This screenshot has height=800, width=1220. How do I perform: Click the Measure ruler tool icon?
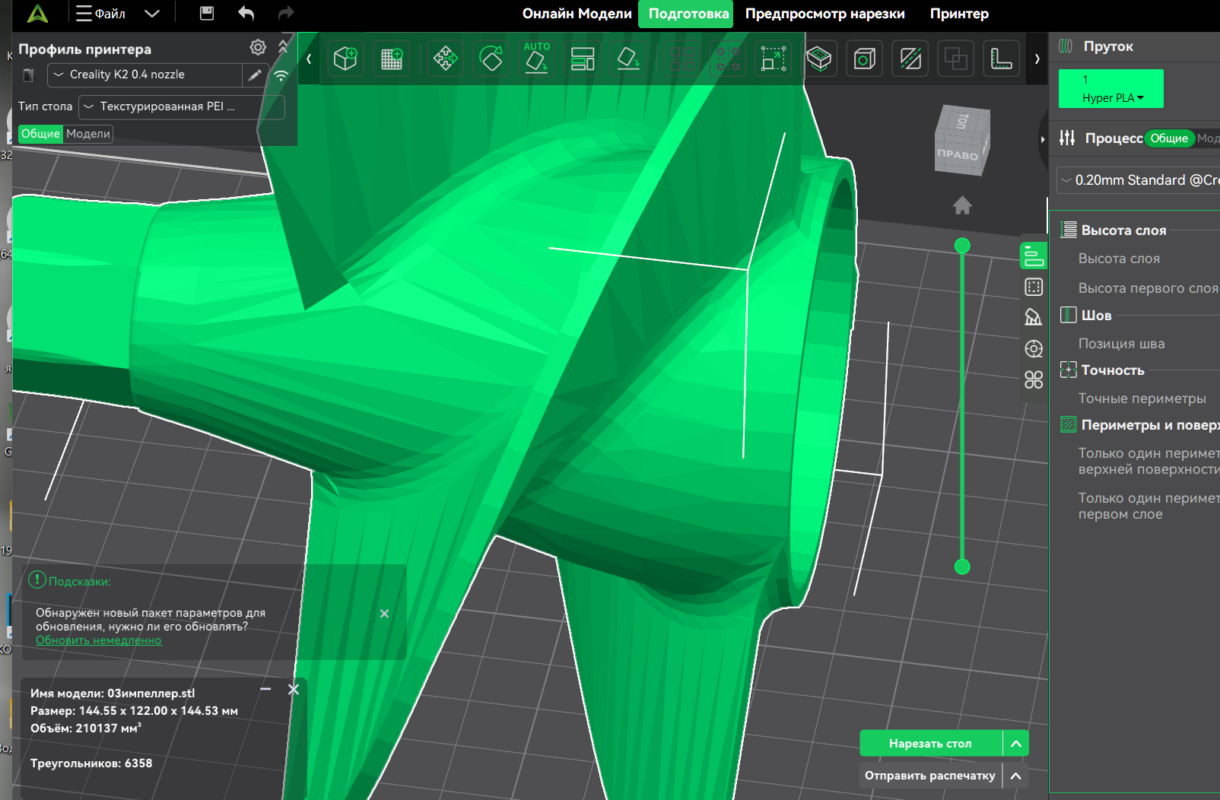coord(999,60)
